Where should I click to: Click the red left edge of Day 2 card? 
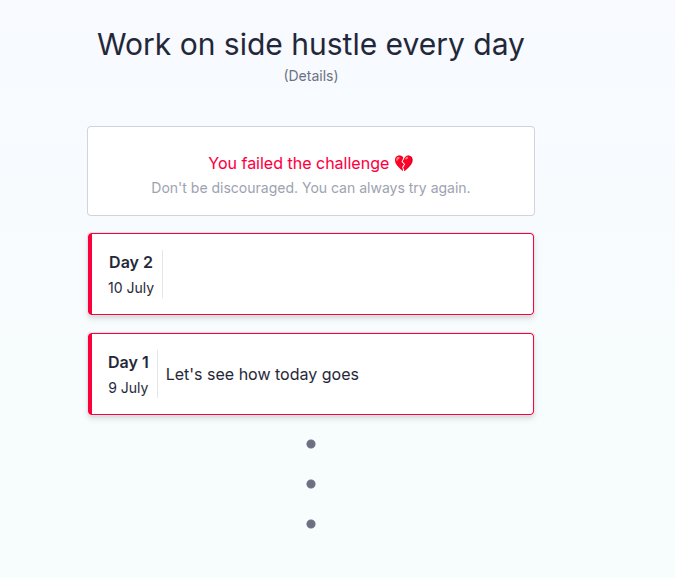[x=90, y=274]
